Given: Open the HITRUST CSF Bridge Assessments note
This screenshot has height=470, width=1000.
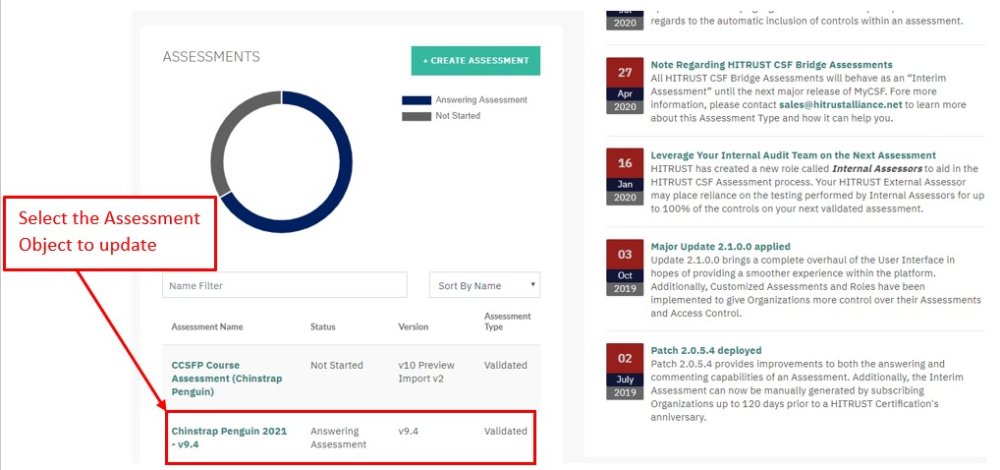Looking at the screenshot, I should 771,65.
